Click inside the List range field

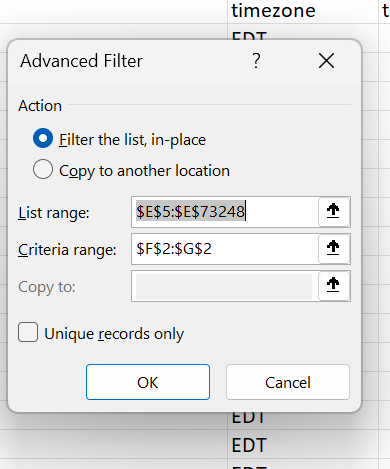pyautogui.click(x=225, y=212)
